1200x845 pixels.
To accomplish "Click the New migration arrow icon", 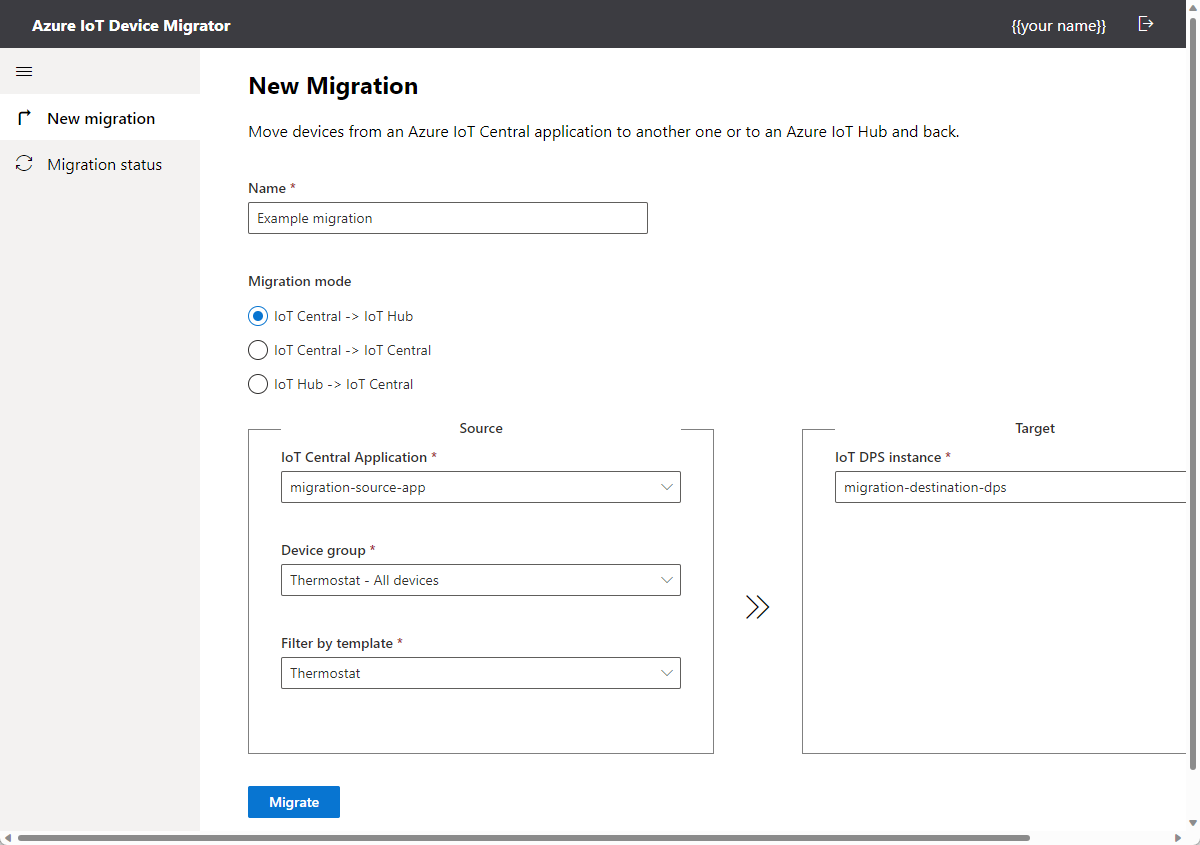I will [25, 118].
